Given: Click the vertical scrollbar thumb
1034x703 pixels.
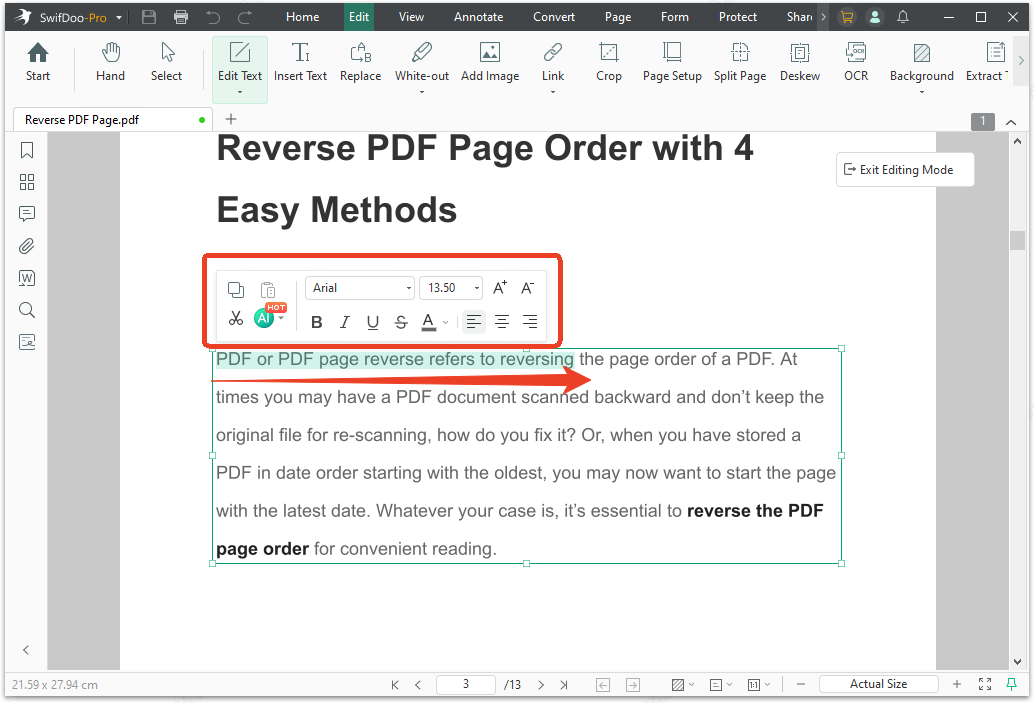Looking at the screenshot, I should point(1018,240).
